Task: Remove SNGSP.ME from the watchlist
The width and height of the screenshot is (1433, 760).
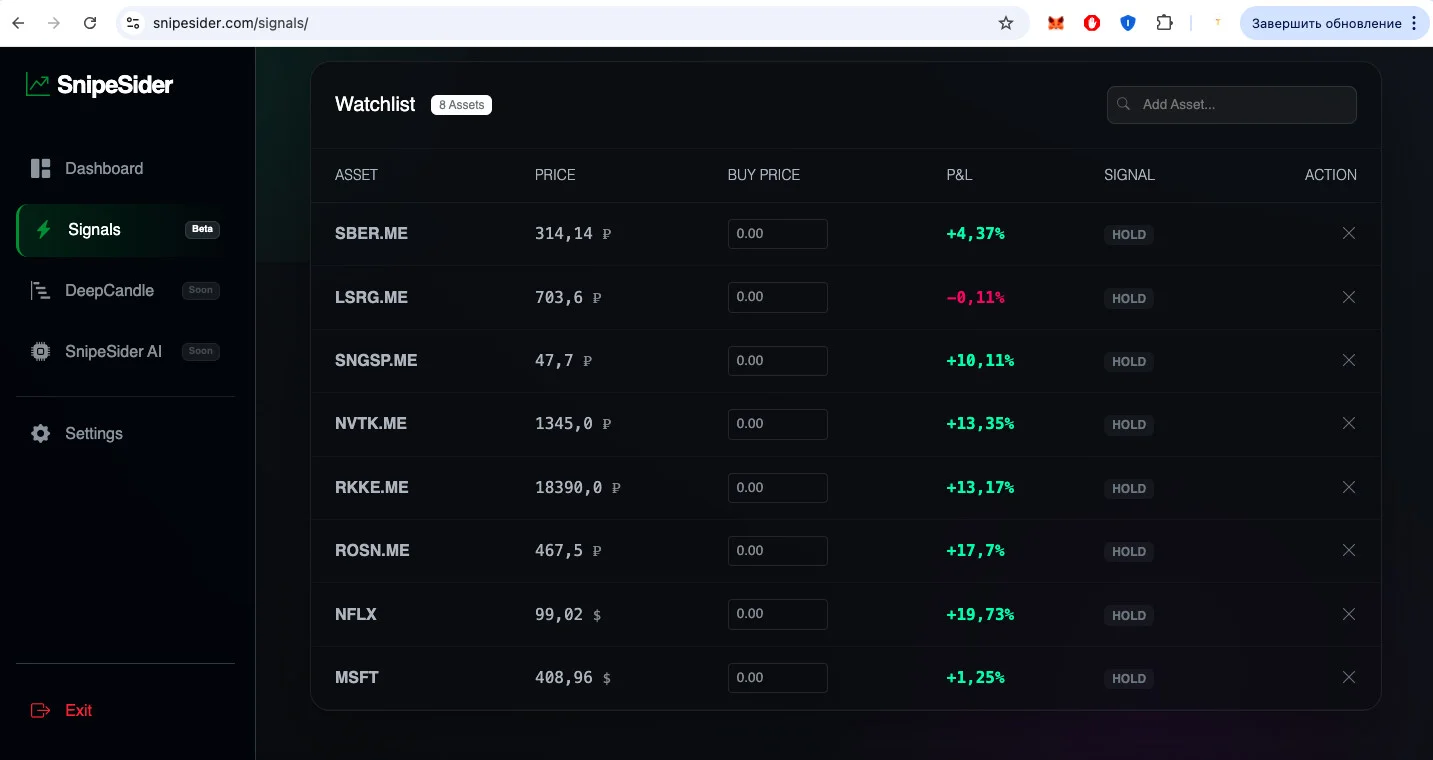Action: click(x=1348, y=360)
